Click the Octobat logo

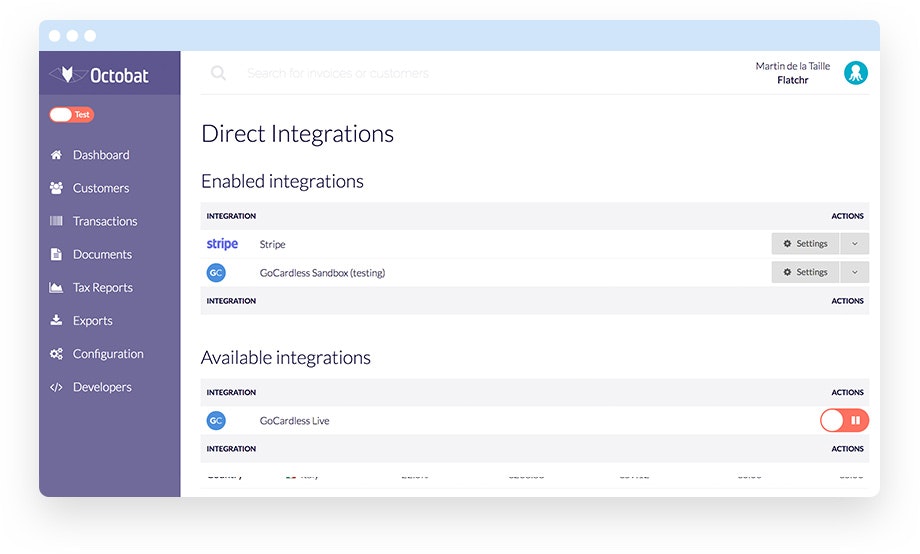[x=99, y=75]
